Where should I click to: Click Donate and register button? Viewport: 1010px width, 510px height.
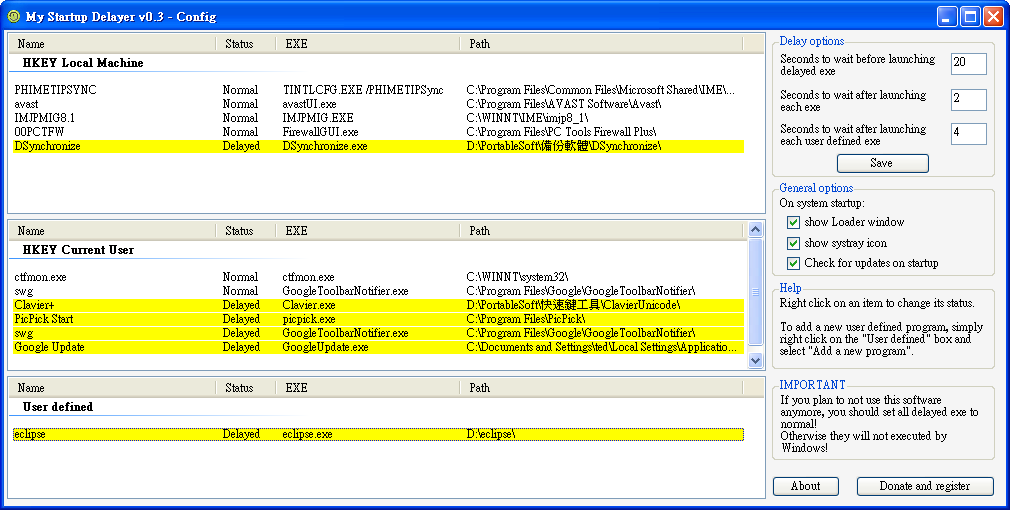coord(925,487)
